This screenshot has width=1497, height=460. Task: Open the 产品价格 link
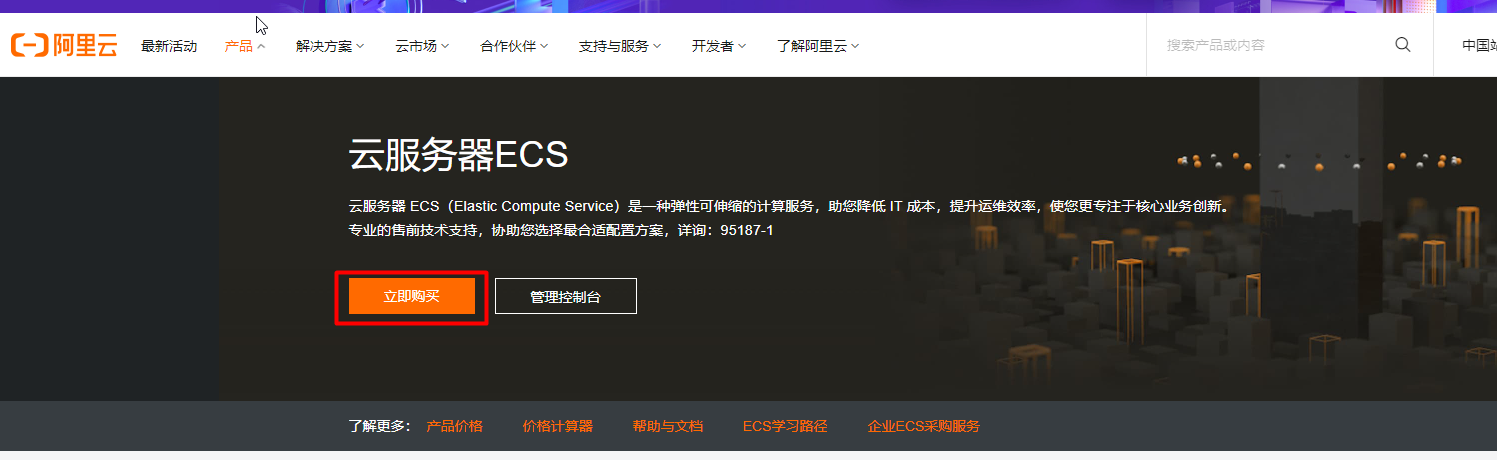pyautogui.click(x=455, y=426)
